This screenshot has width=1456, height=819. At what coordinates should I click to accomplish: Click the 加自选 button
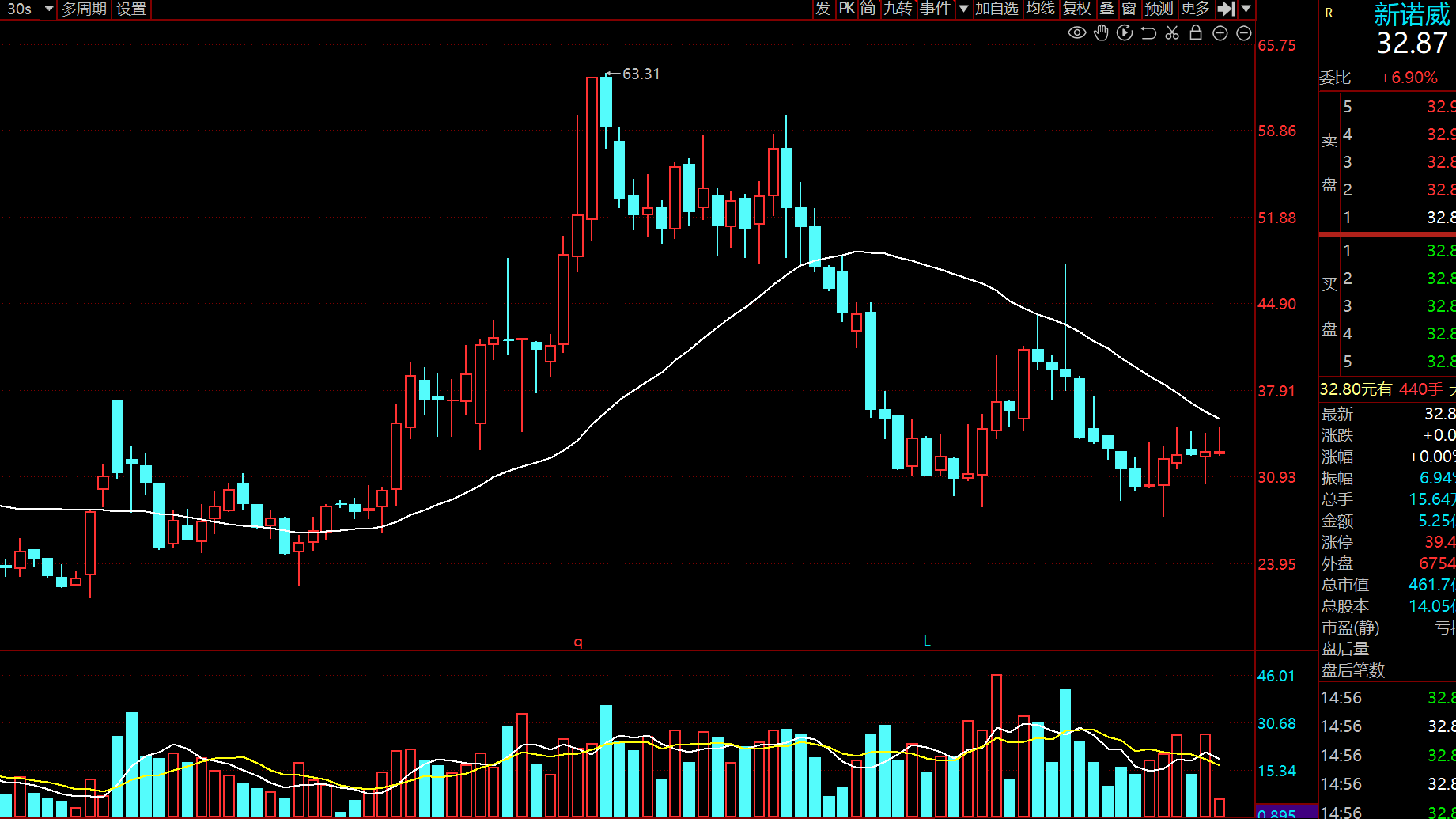coord(997,9)
